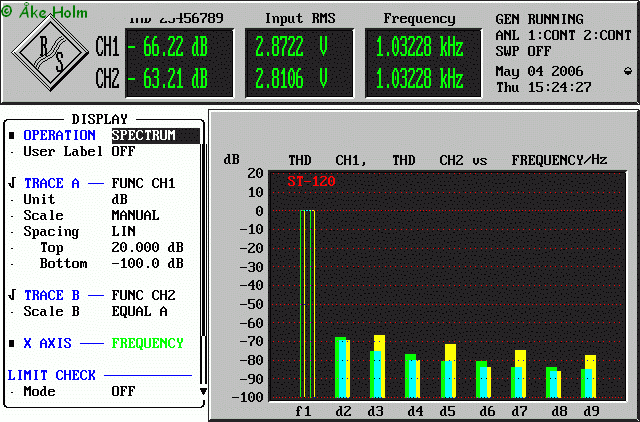Click the CH1 -66.22 dB reading
Screen dimensions: 640x422
[x=167, y=47]
